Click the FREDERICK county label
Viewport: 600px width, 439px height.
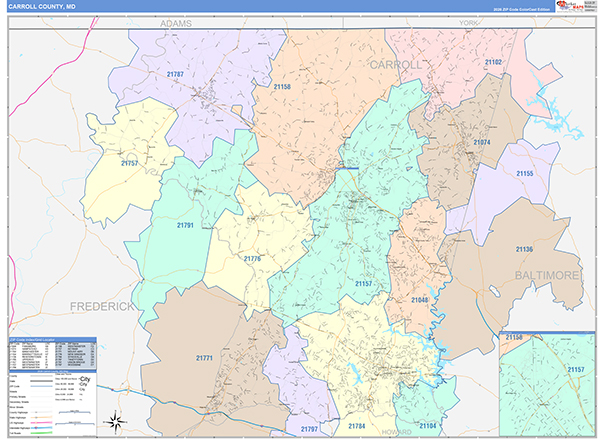click(x=102, y=306)
